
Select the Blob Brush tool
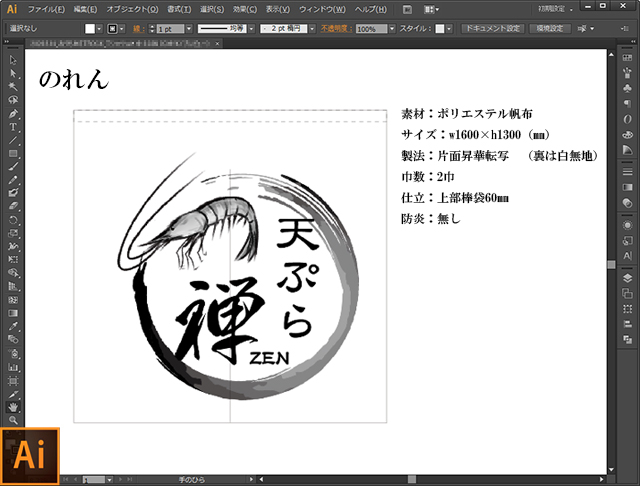tap(13, 193)
